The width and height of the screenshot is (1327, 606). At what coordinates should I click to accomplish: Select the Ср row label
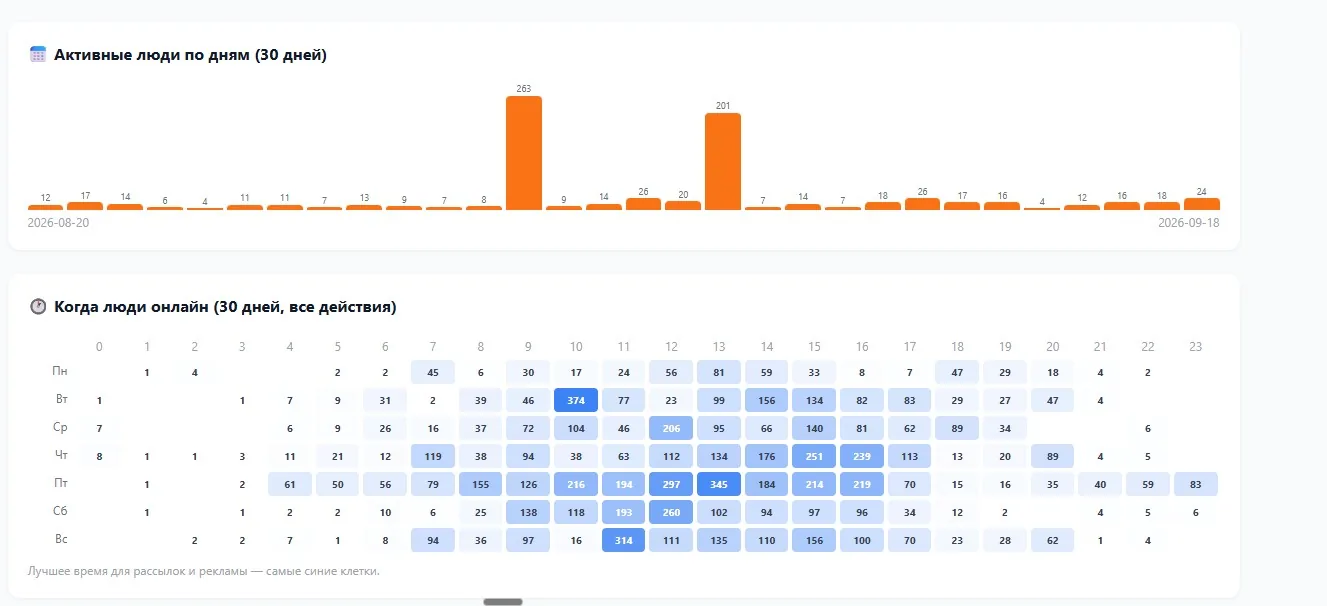point(61,427)
